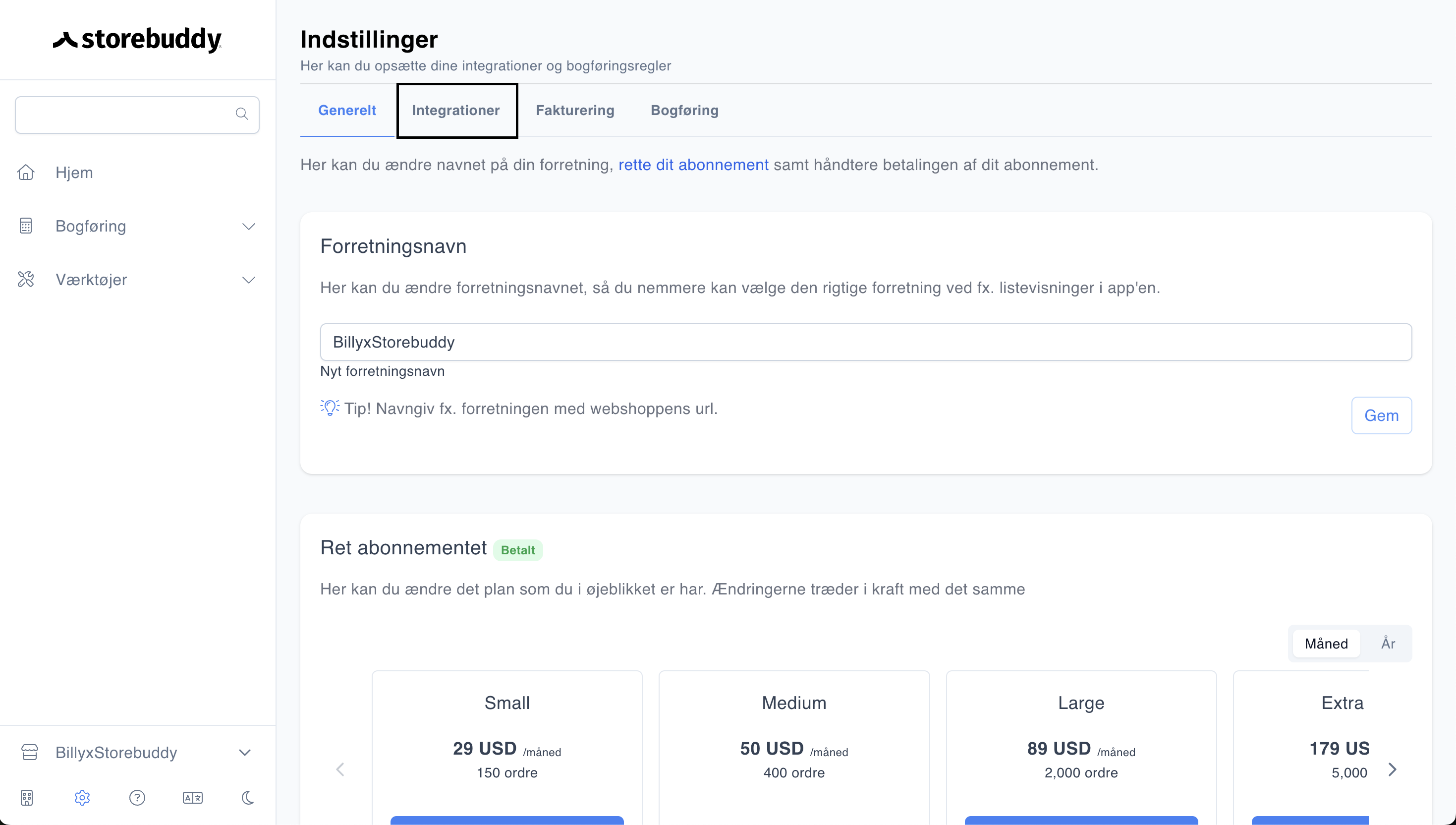Open settings via the gear icon
1456x825 pixels.
coord(82,798)
